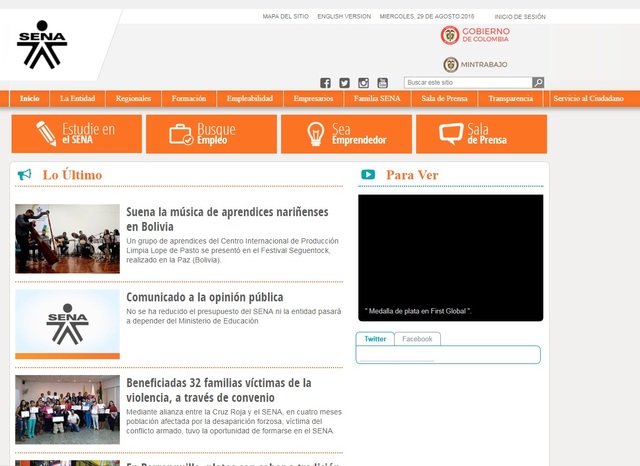Click summary 'Mediante alianza entre la Cruz Roja'
Viewport: 640px width, 466px height.
pos(234,421)
